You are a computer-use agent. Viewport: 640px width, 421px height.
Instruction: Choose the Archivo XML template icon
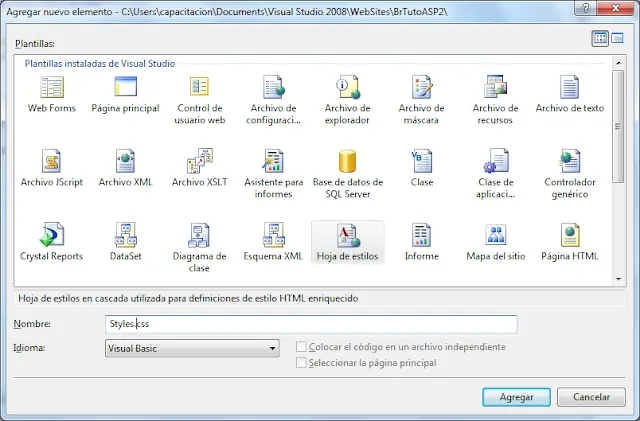click(126, 161)
